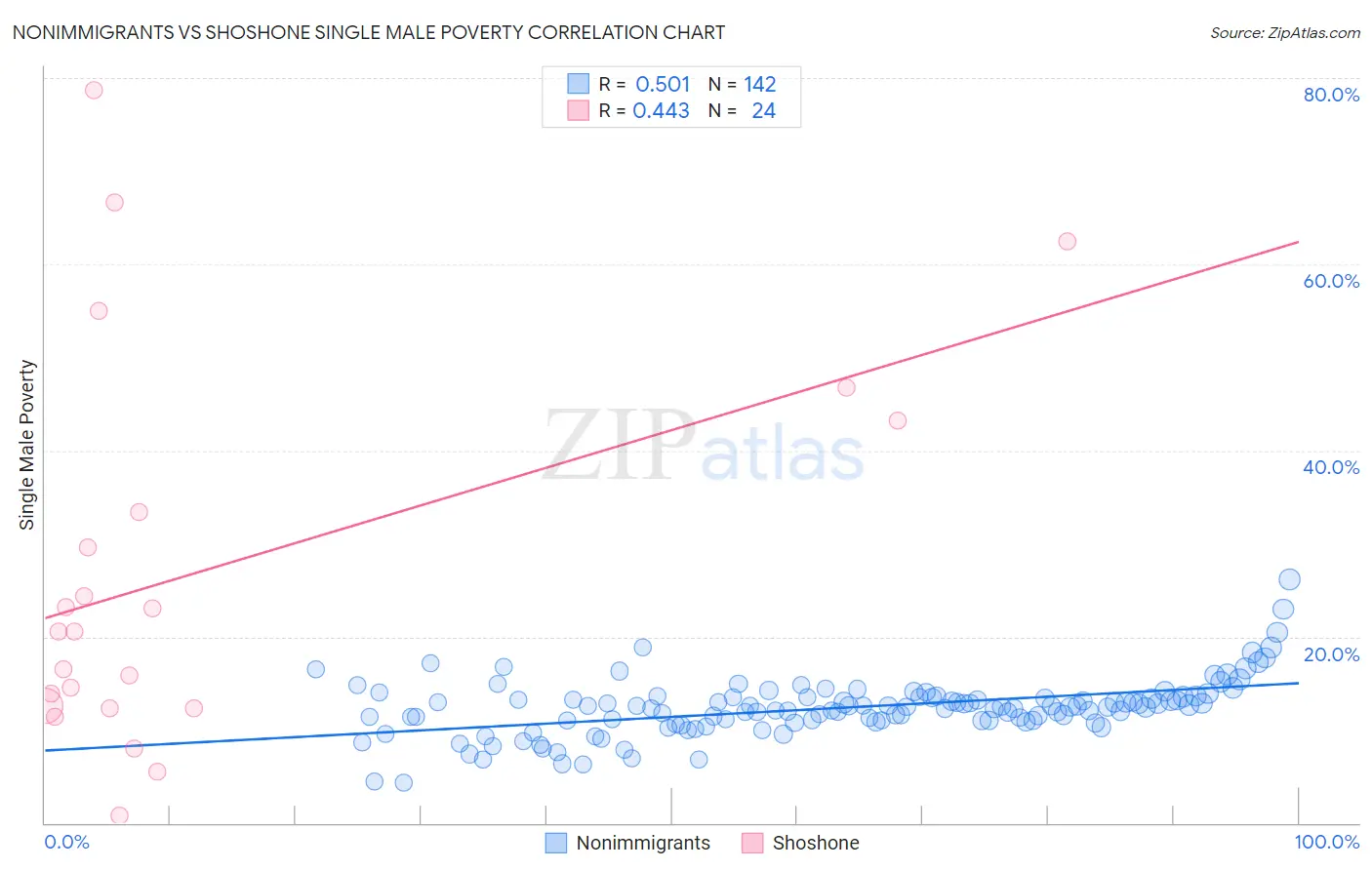Click the R value 0.501 in legend

click(x=663, y=84)
